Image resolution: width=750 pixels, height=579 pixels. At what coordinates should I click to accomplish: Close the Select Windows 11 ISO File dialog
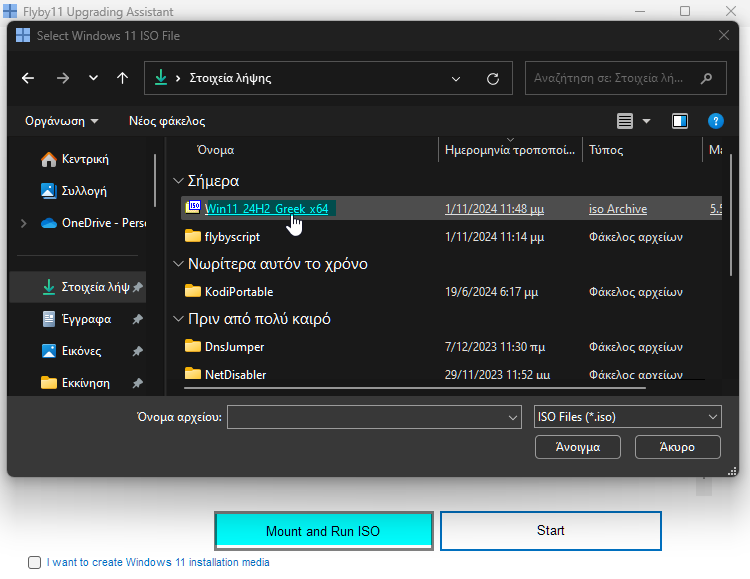(724, 35)
